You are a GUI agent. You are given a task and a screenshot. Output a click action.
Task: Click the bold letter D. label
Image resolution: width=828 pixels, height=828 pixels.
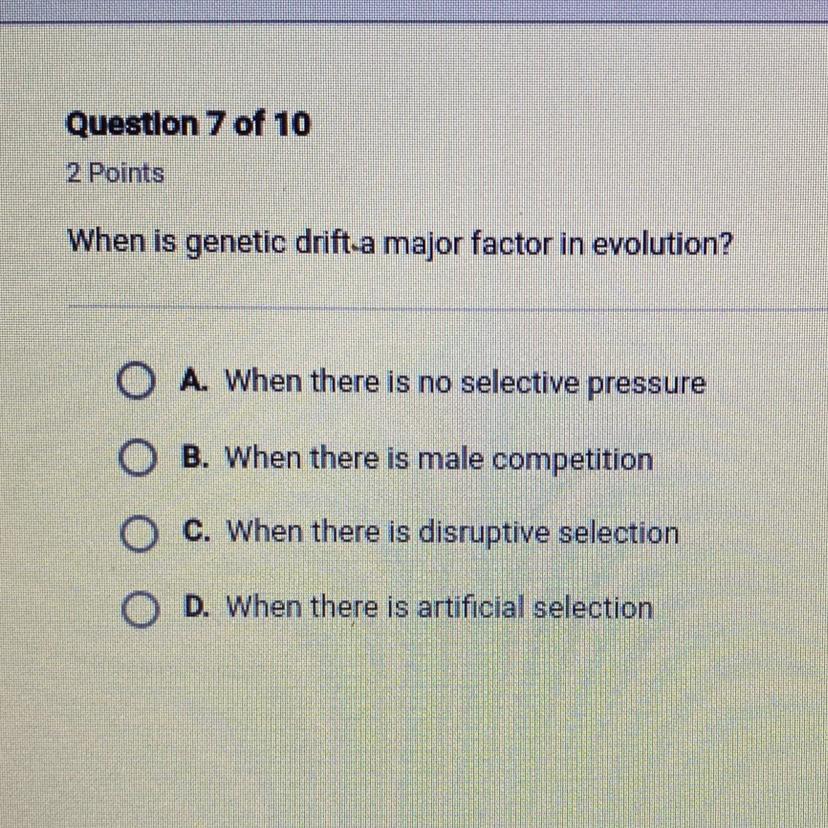point(197,607)
